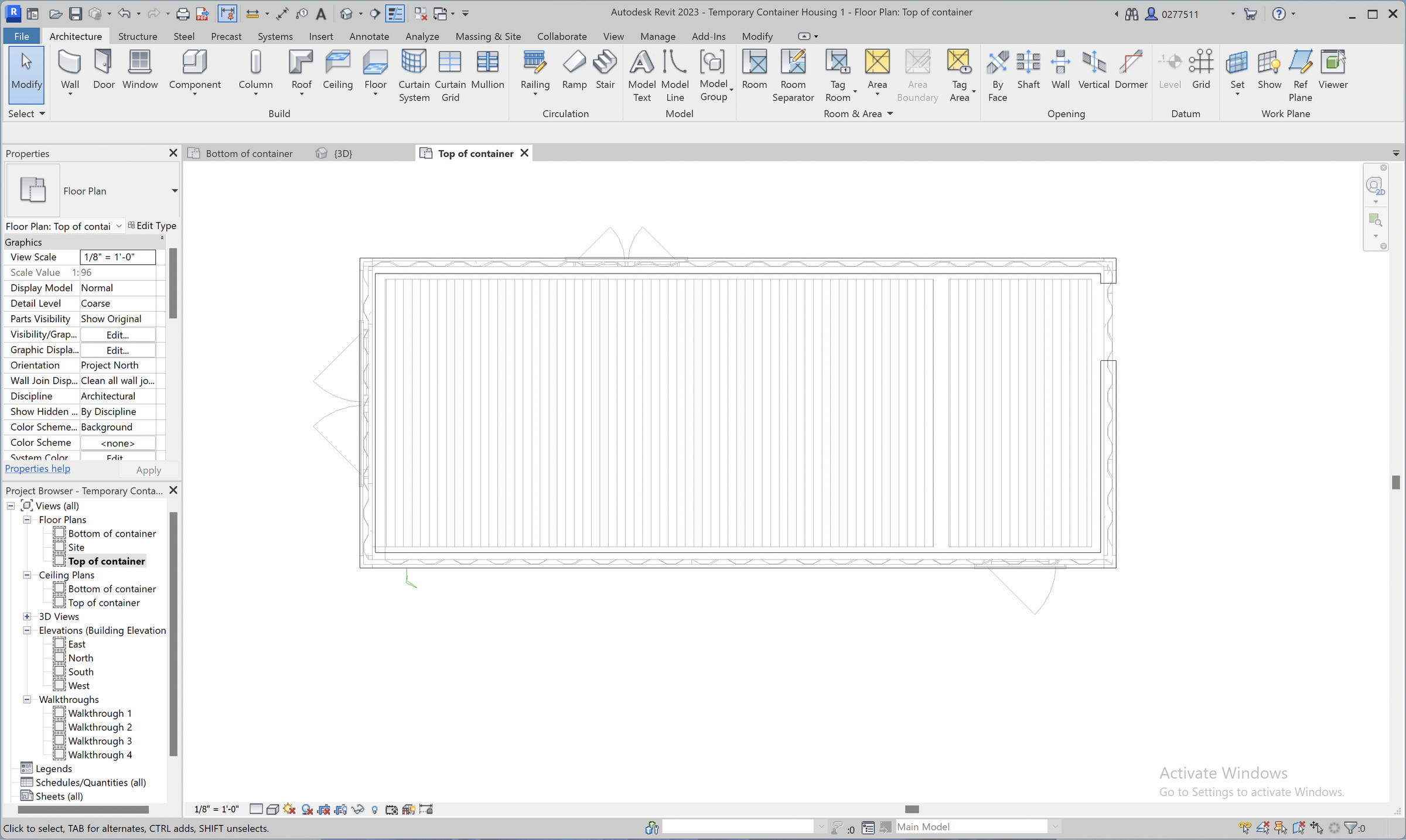Screen dimensions: 1406x840
Task: Select the Grid datum tool
Action: click(1201, 70)
